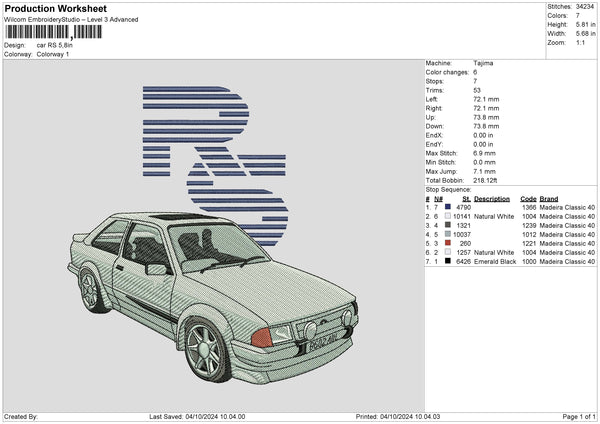Click 'Madeira Classic 40' in the 1221 row
The height and width of the screenshot is (424, 600).
point(567,243)
